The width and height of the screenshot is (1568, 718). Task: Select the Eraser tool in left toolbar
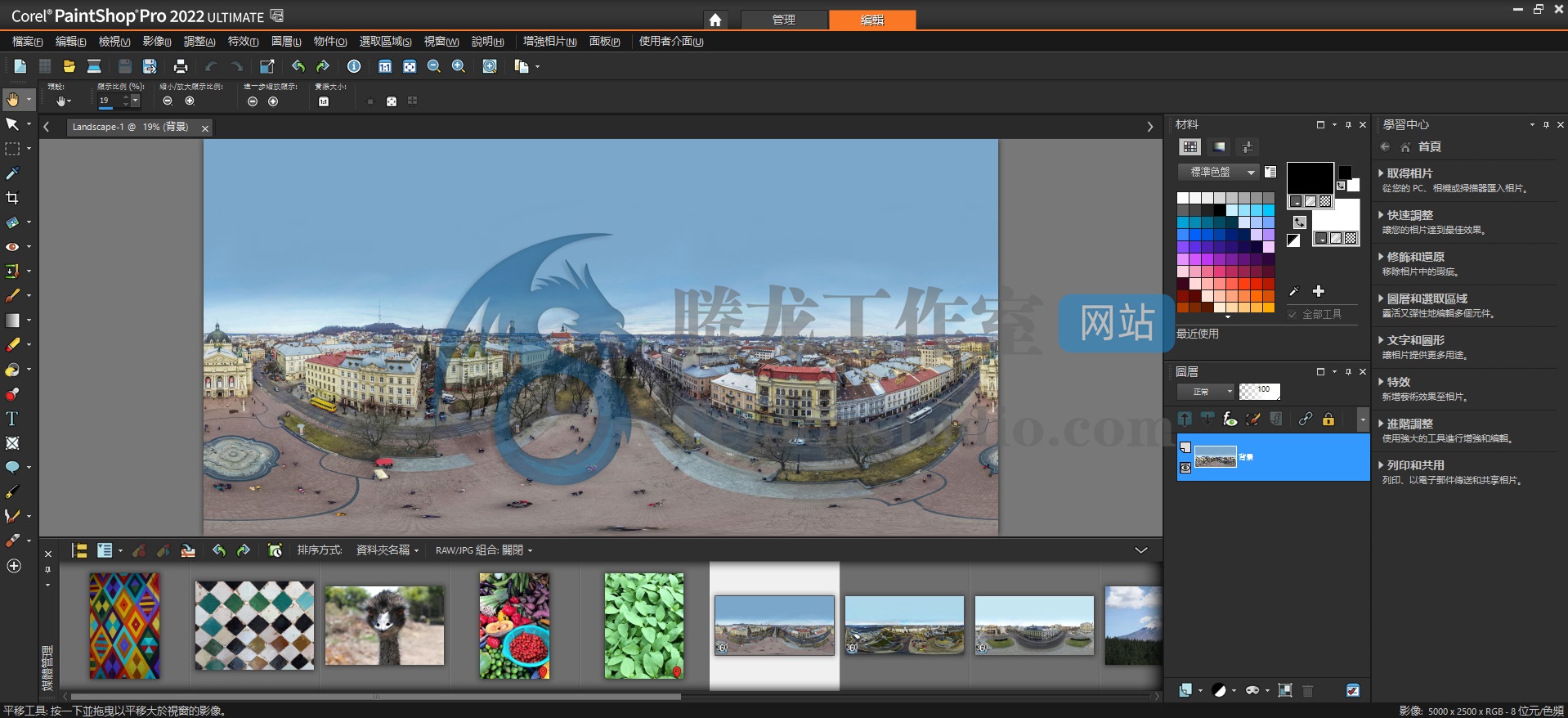pyautogui.click(x=12, y=345)
